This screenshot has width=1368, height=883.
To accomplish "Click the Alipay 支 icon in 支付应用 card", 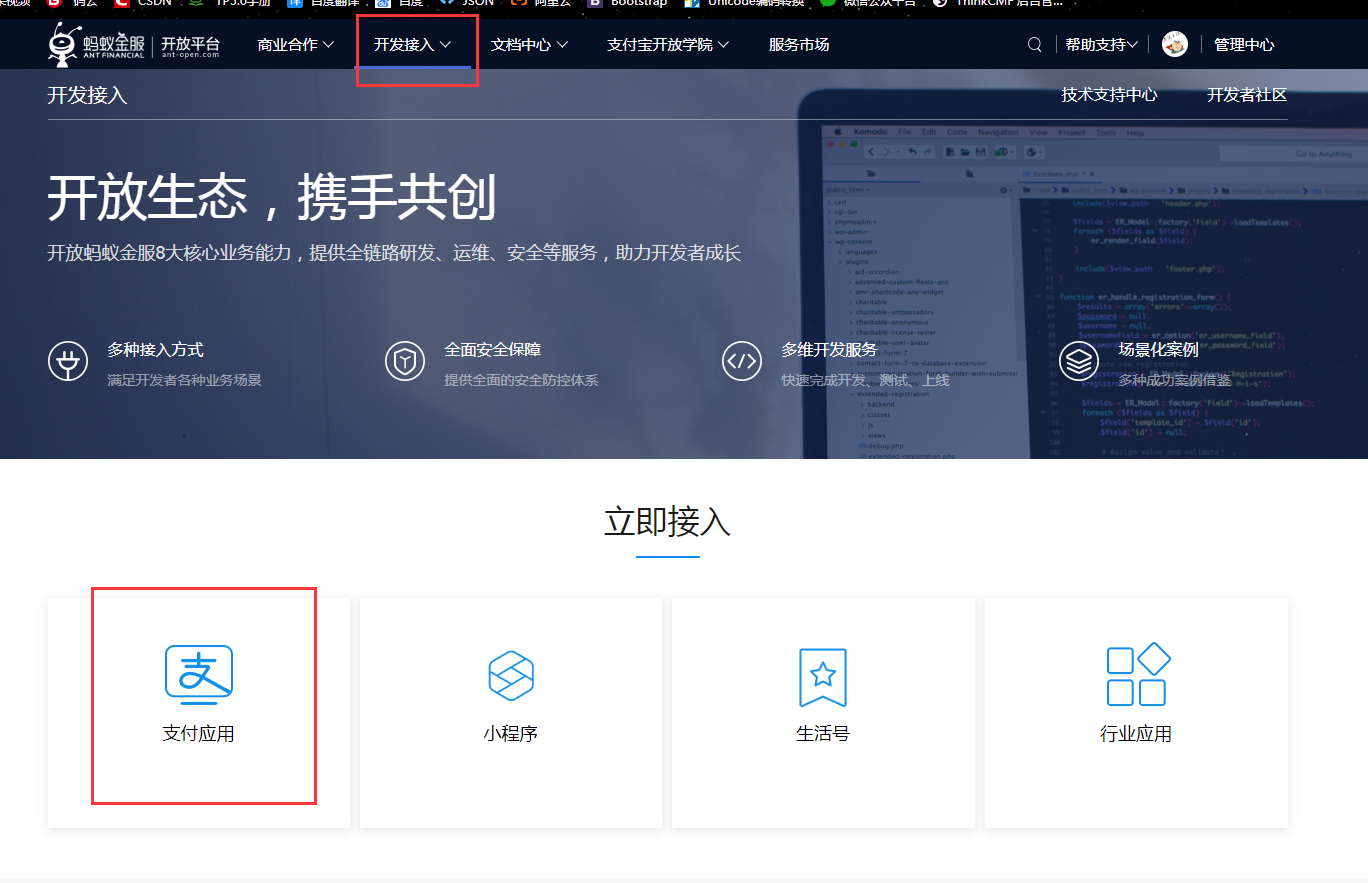I will click(199, 675).
